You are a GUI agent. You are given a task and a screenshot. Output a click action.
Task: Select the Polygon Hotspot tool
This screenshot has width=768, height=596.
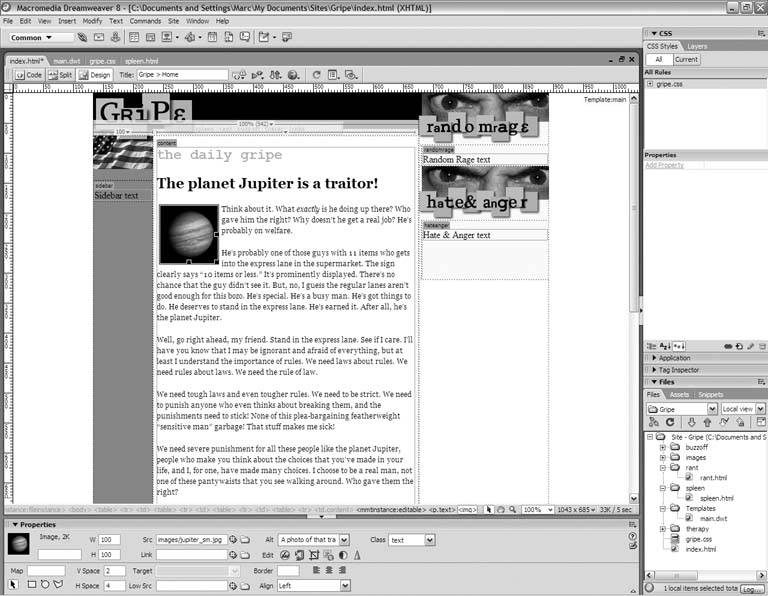coord(58,585)
